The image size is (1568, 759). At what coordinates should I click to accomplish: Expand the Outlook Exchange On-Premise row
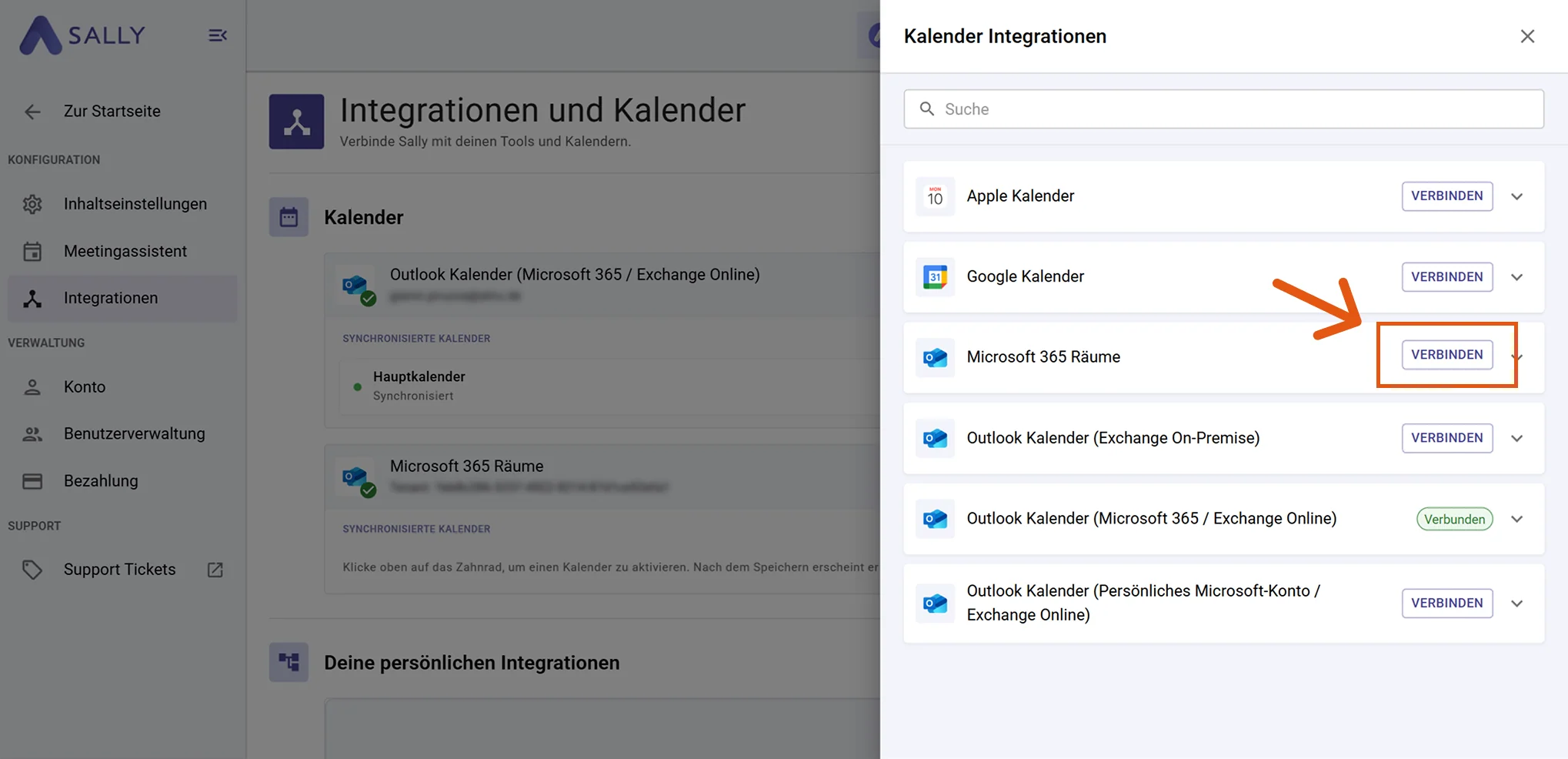(1516, 438)
